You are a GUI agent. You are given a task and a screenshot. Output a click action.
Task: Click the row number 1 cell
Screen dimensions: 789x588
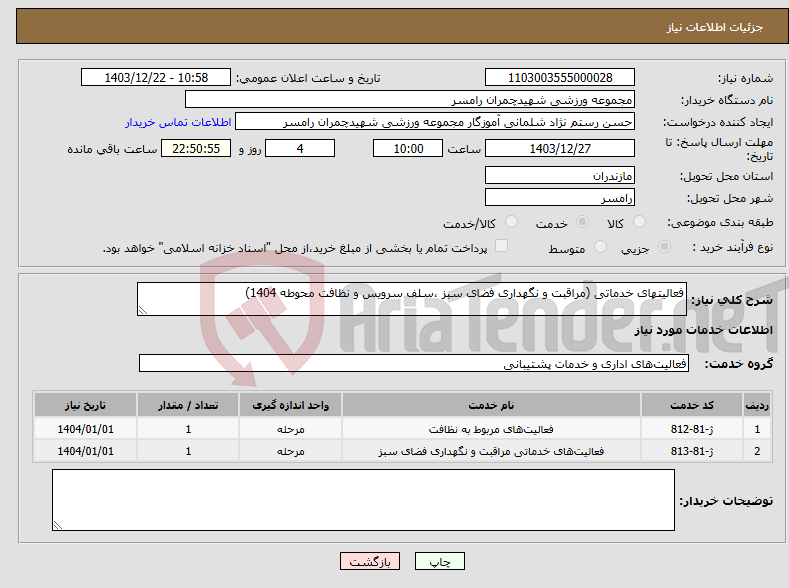[757, 429]
